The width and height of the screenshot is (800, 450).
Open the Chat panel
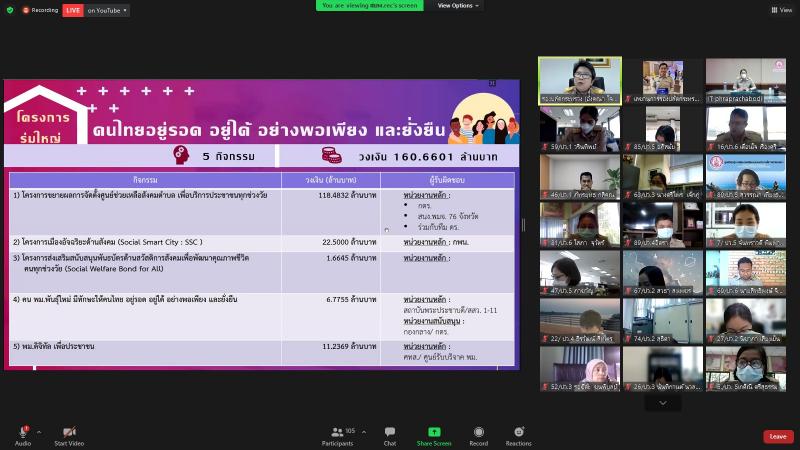pyautogui.click(x=390, y=436)
